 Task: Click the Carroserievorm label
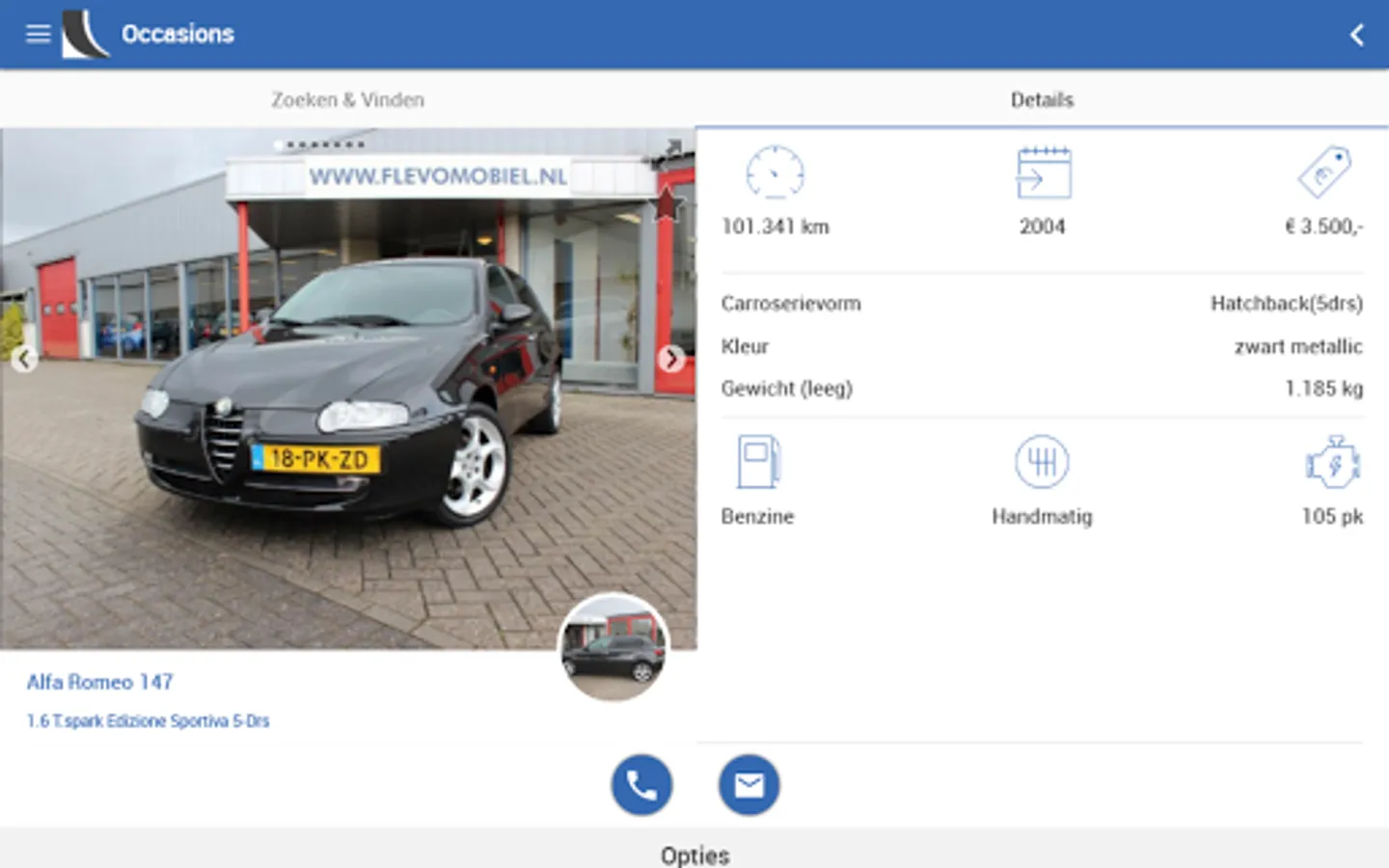pyautogui.click(x=791, y=304)
